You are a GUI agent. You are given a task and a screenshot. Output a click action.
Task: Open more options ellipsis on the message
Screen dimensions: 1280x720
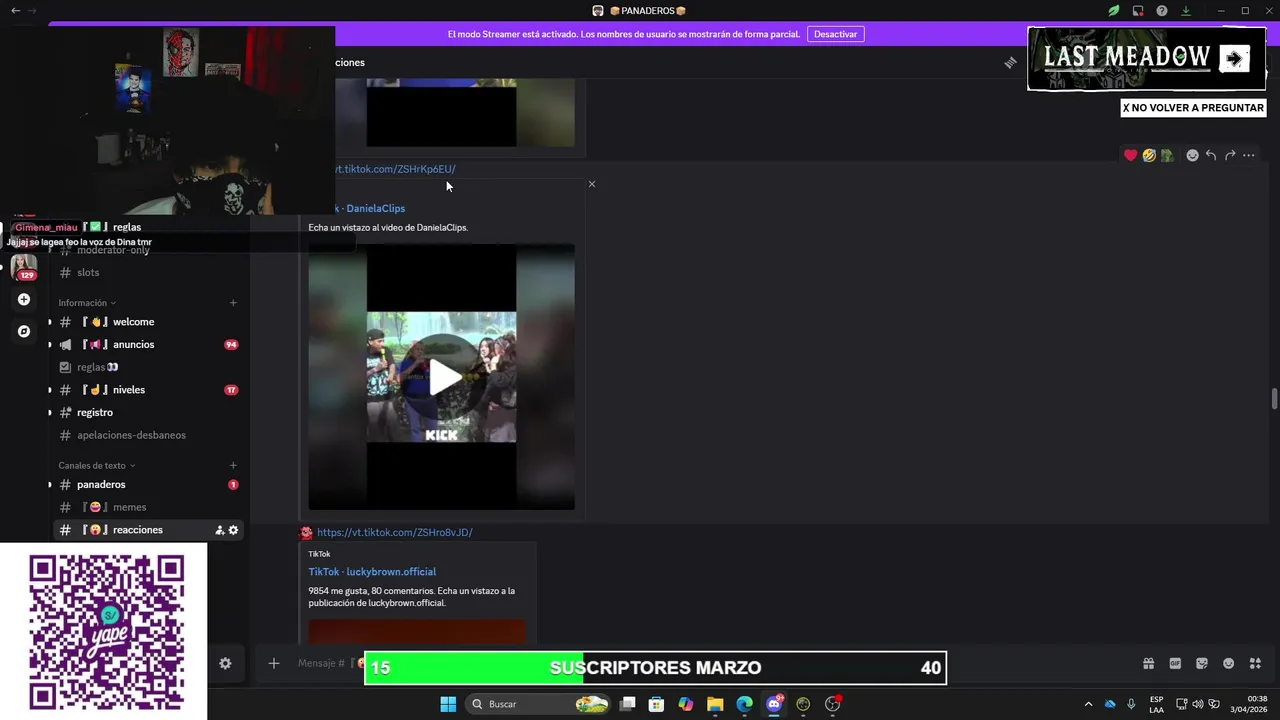tap(1248, 155)
